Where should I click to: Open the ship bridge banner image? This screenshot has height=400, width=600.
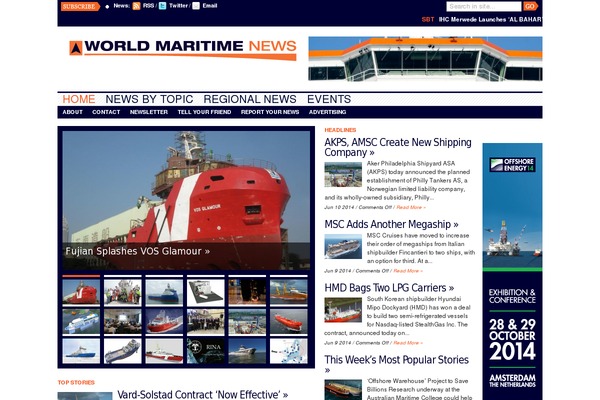(x=425, y=59)
